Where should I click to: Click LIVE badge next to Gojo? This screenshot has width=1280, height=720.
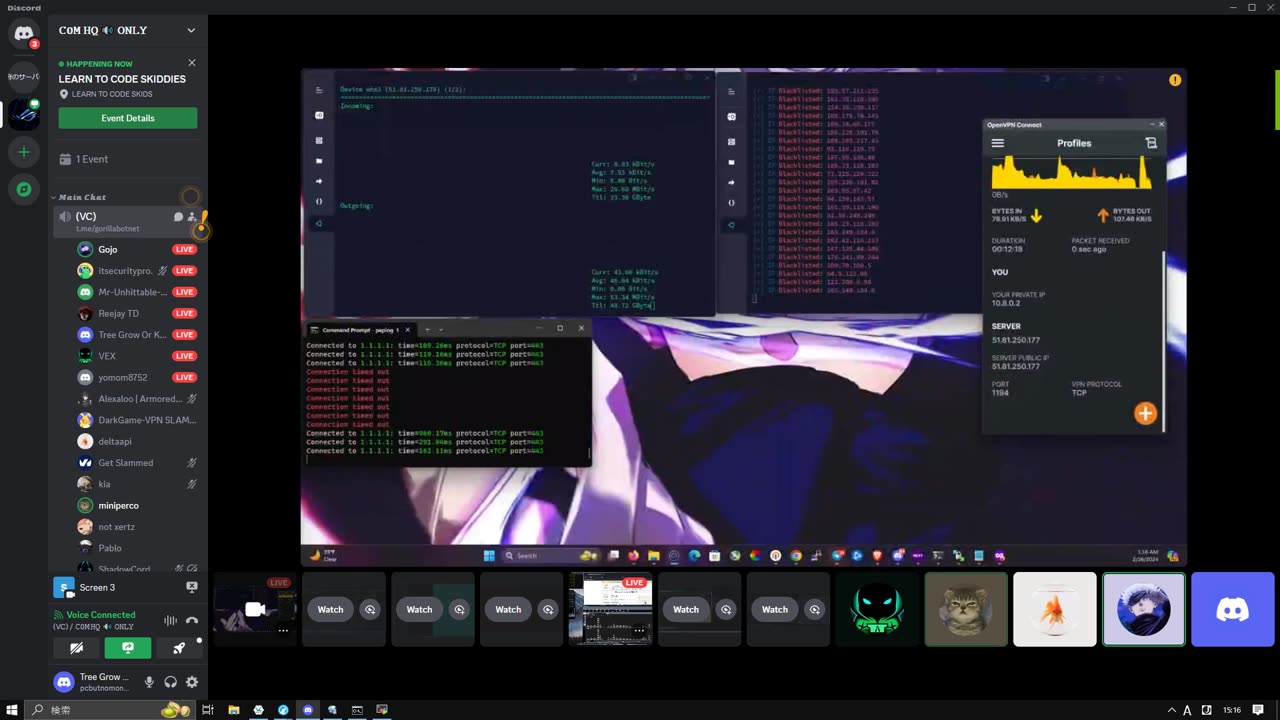pyautogui.click(x=184, y=249)
